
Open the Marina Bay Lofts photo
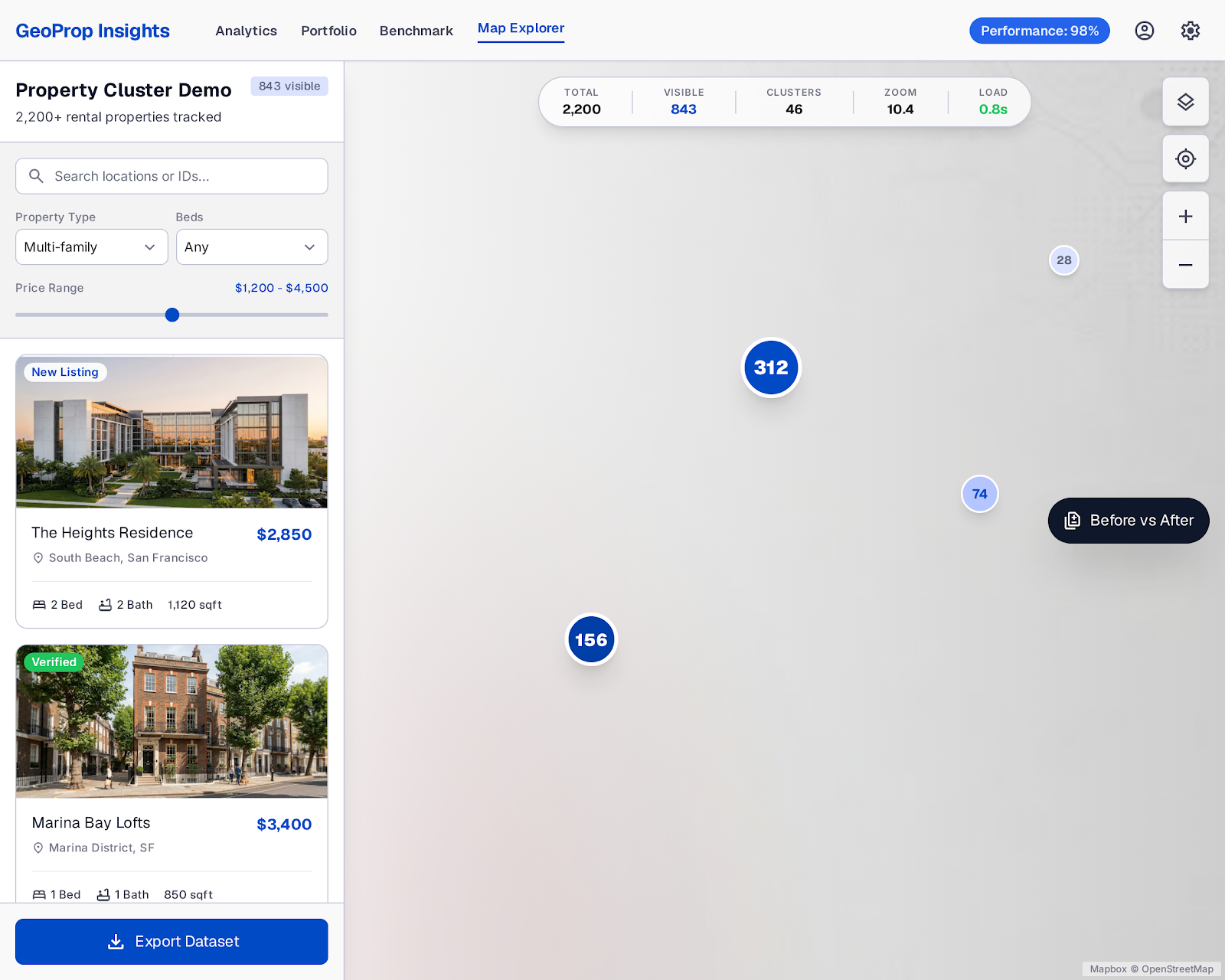(x=171, y=721)
